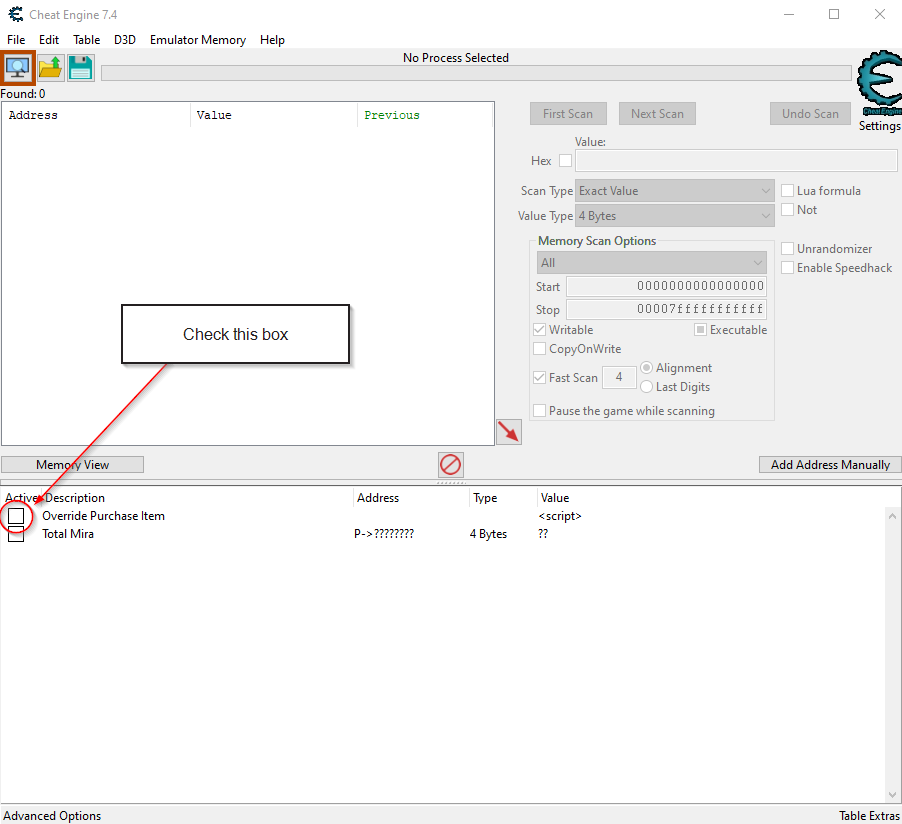The height and width of the screenshot is (824, 902).
Task: Click the address list Type column header
Action: (x=503, y=498)
